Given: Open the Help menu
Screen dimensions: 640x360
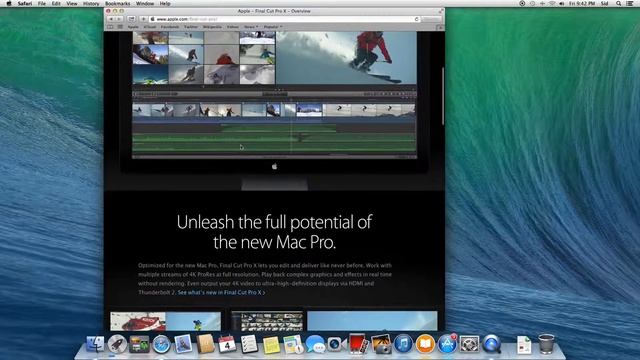Looking at the screenshot, I should click(165, 3).
